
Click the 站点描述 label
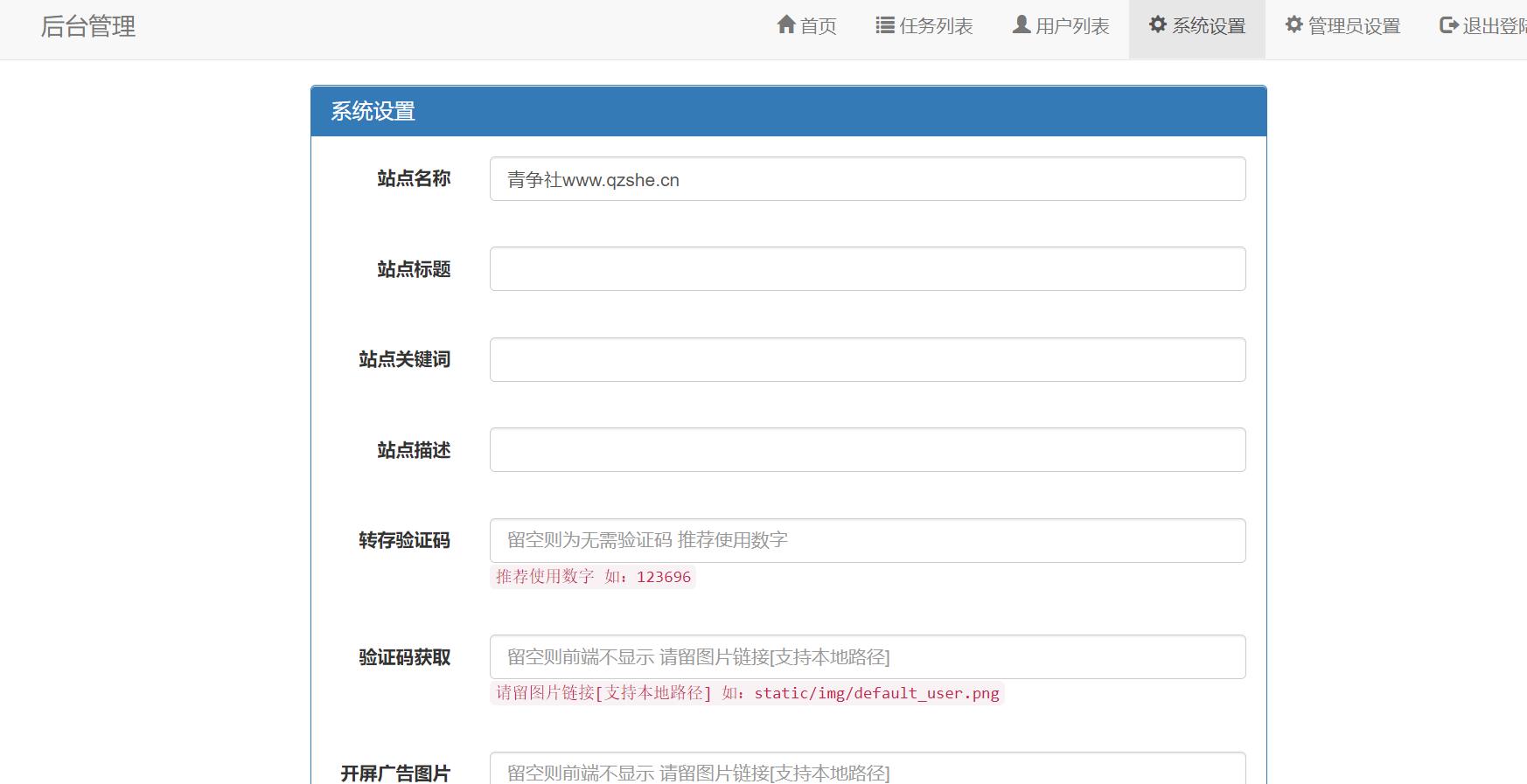point(414,450)
